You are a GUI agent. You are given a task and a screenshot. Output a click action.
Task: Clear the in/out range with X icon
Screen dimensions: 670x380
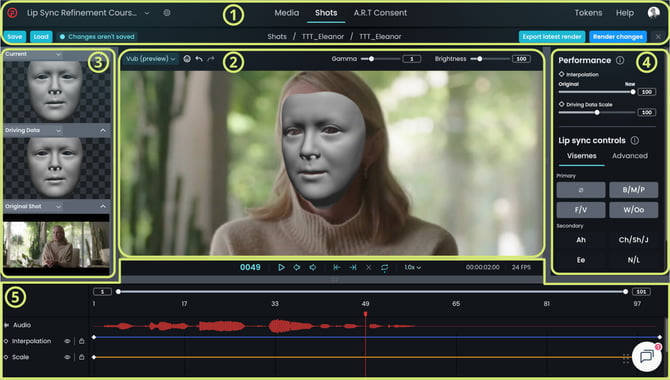pos(369,267)
